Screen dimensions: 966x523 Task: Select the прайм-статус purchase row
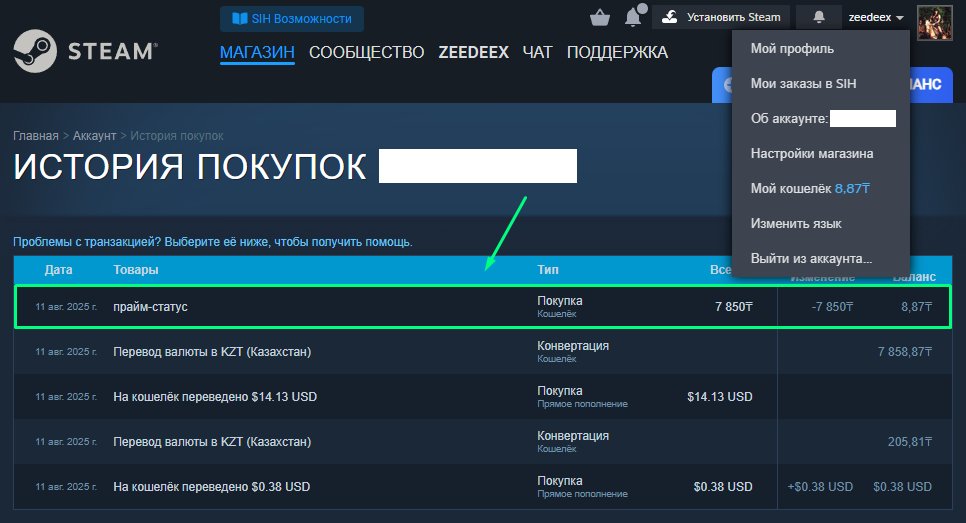(x=482, y=307)
